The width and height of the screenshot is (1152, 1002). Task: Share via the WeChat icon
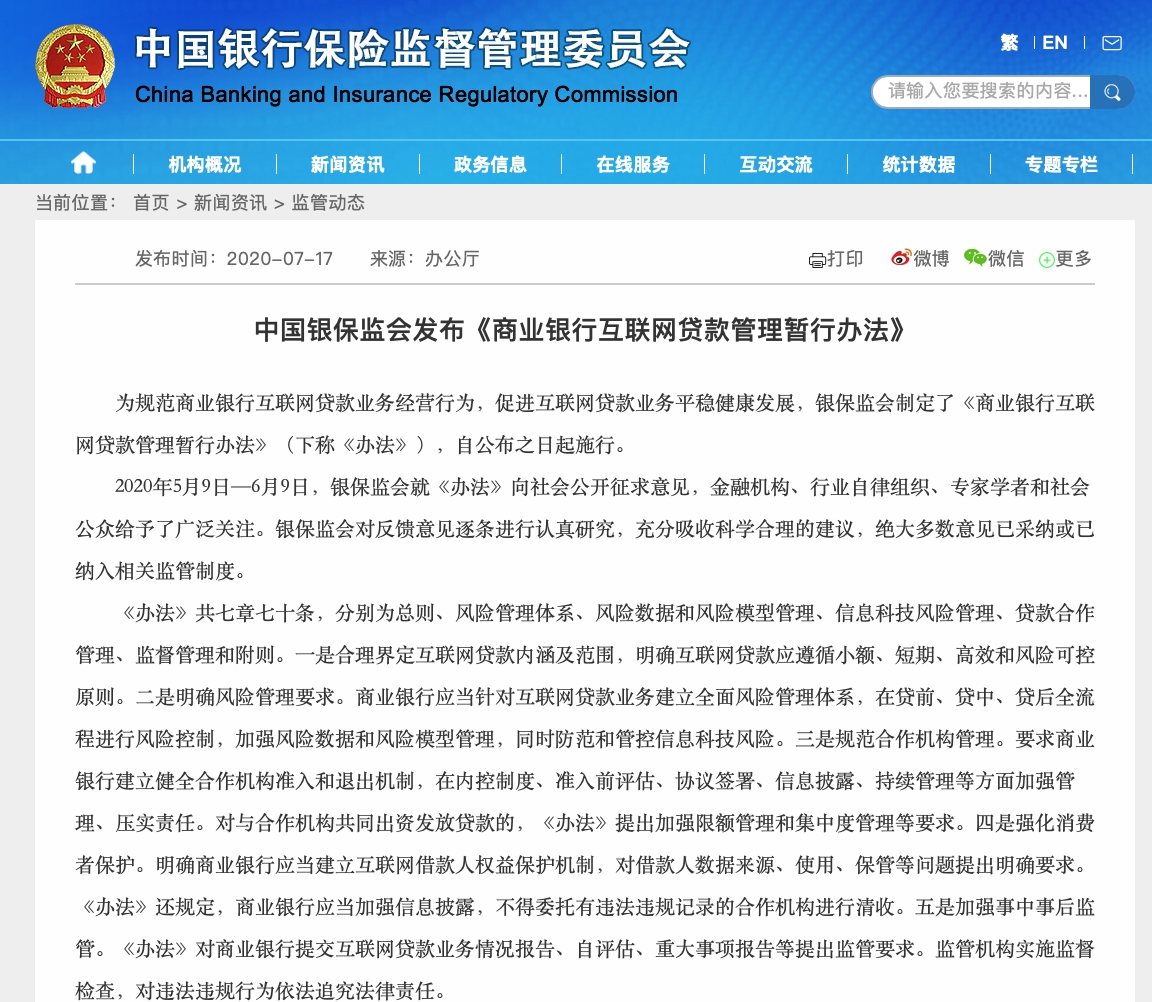(975, 258)
